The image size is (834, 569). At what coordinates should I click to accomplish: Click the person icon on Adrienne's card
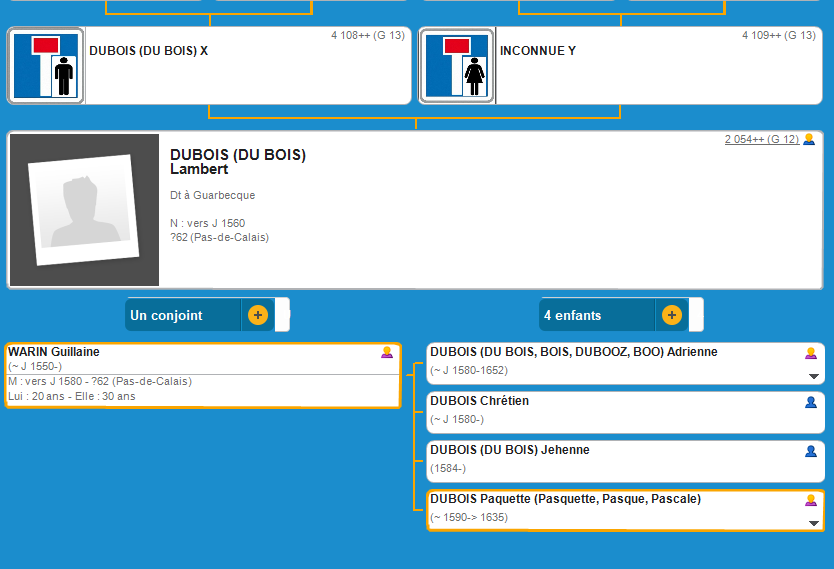click(811, 353)
